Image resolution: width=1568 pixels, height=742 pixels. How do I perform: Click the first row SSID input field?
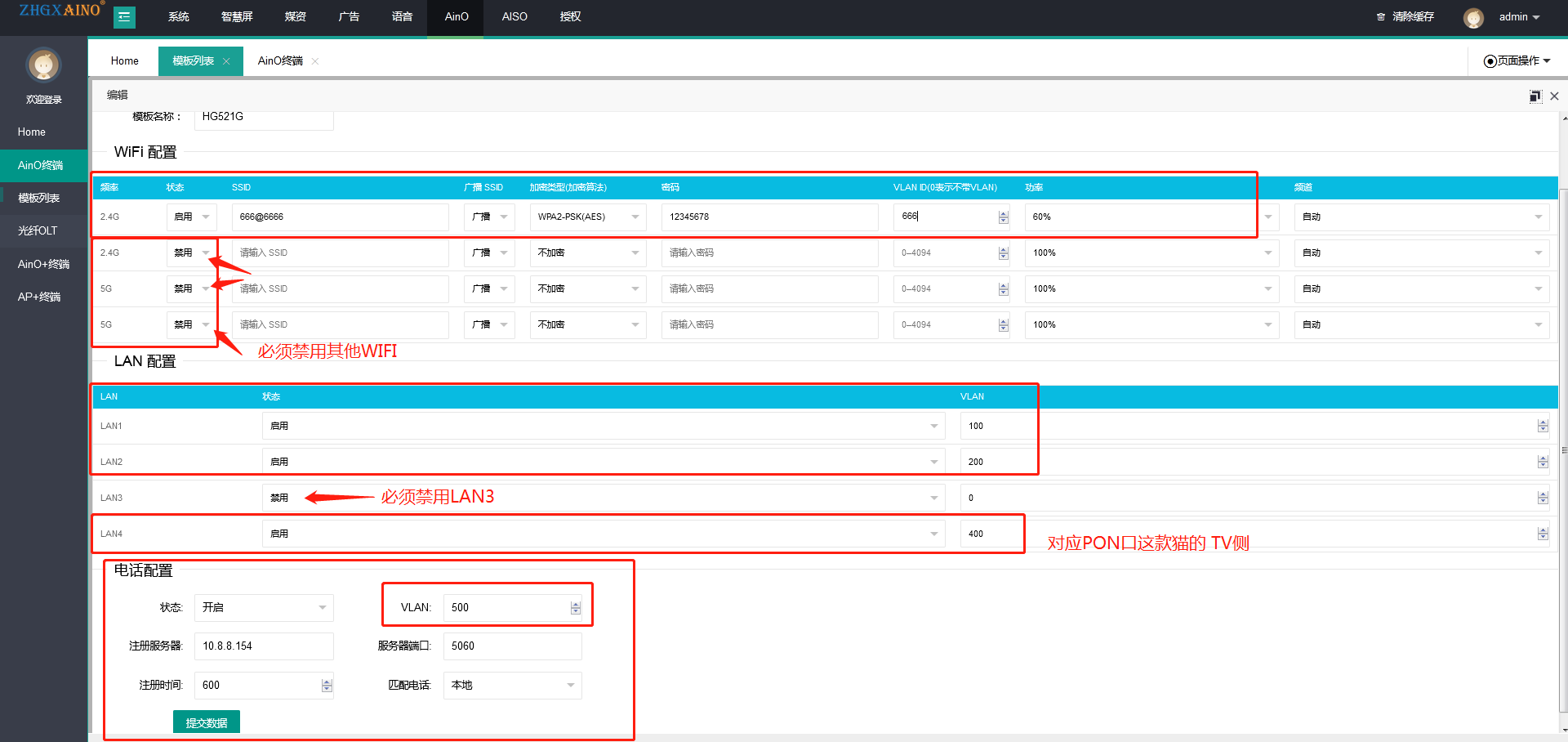pyautogui.click(x=339, y=217)
